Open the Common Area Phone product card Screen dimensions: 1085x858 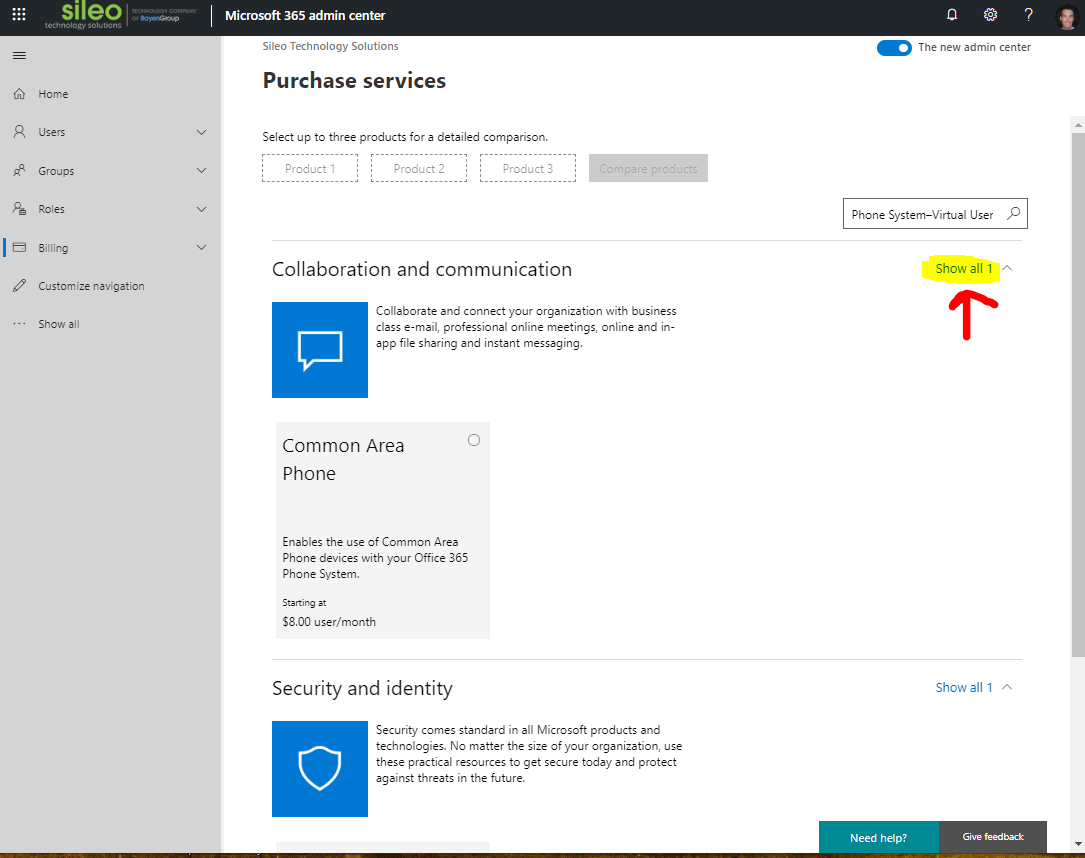383,530
